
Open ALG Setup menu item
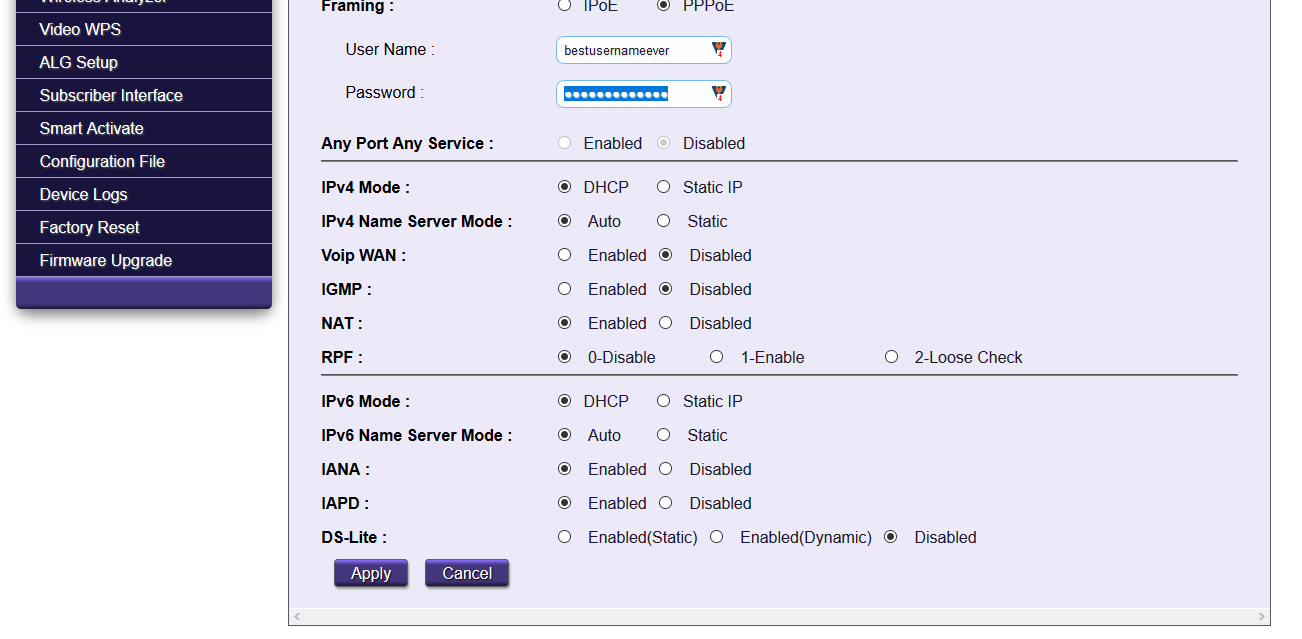coord(79,62)
